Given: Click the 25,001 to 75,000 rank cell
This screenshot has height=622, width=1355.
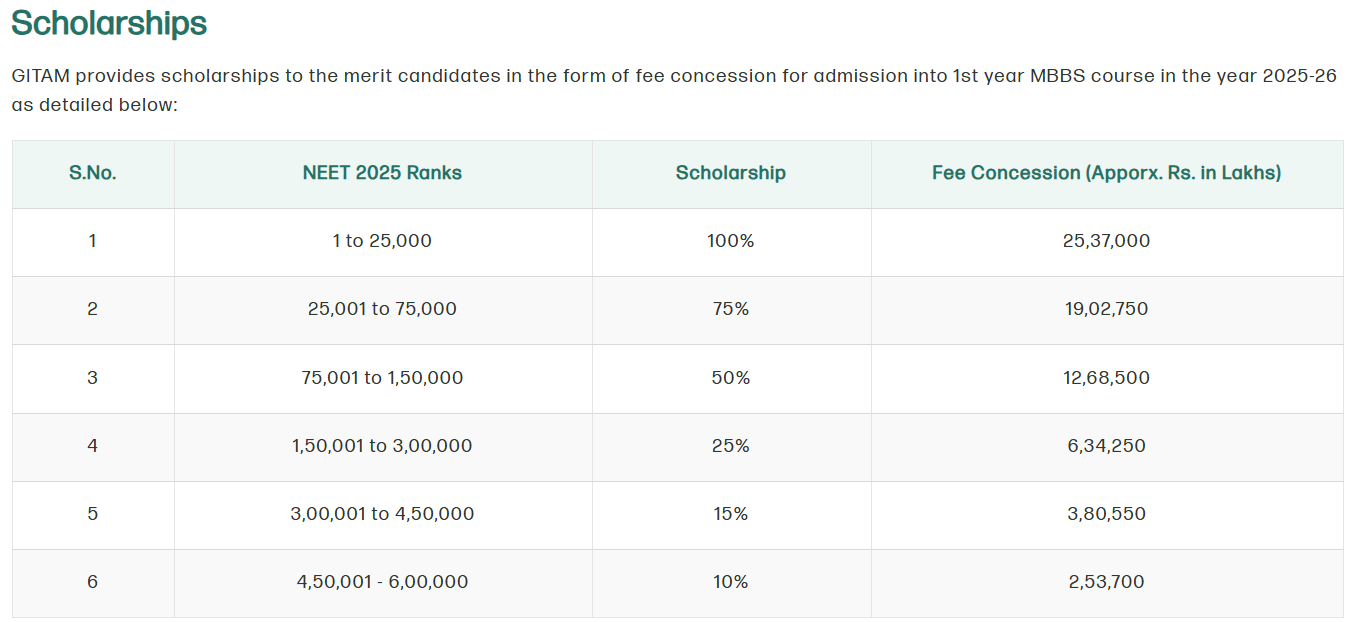Looking at the screenshot, I should tap(382, 309).
